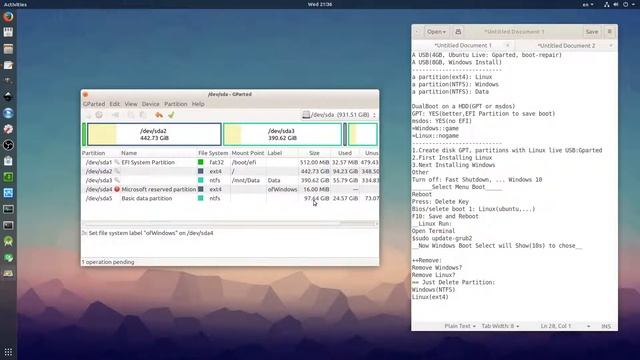640x360 pixels.
Task: Select the /dev/sda1 green block in disk map
Action: pyautogui.click(x=84, y=134)
